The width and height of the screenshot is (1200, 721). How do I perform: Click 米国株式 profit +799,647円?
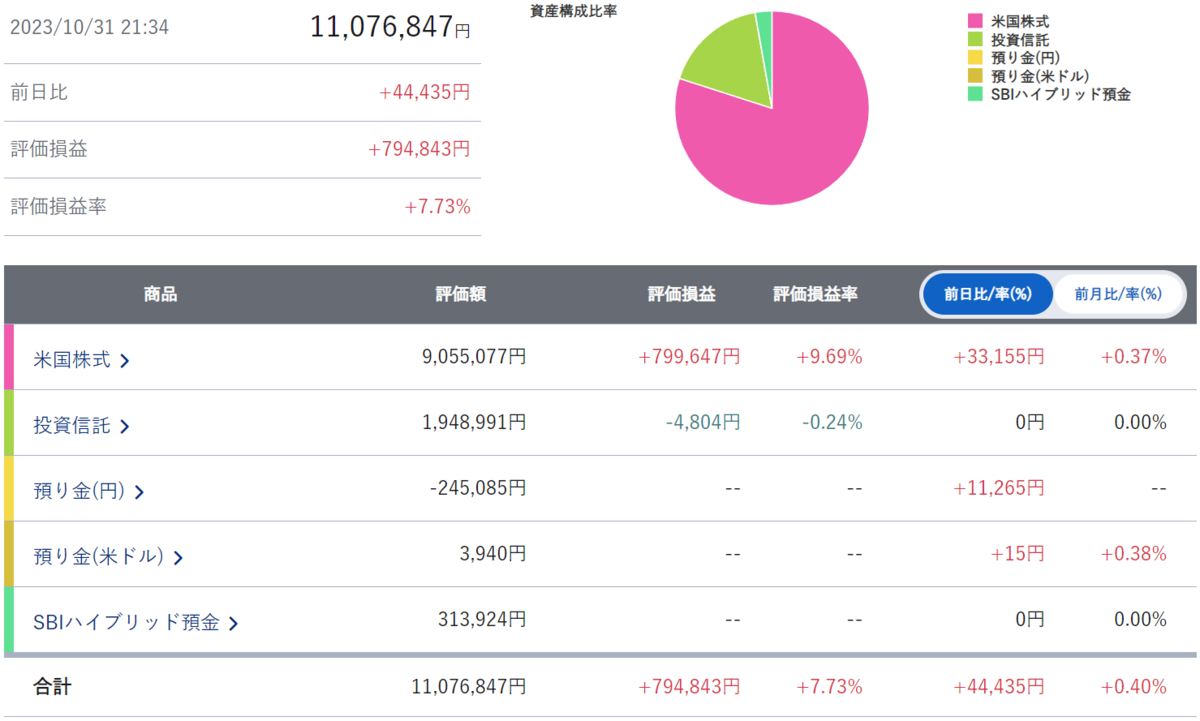coord(688,356)
